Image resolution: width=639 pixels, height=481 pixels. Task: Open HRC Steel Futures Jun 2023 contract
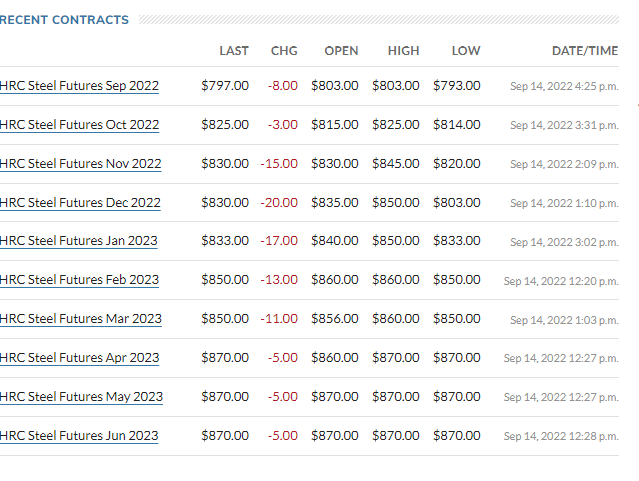point(79,436)
